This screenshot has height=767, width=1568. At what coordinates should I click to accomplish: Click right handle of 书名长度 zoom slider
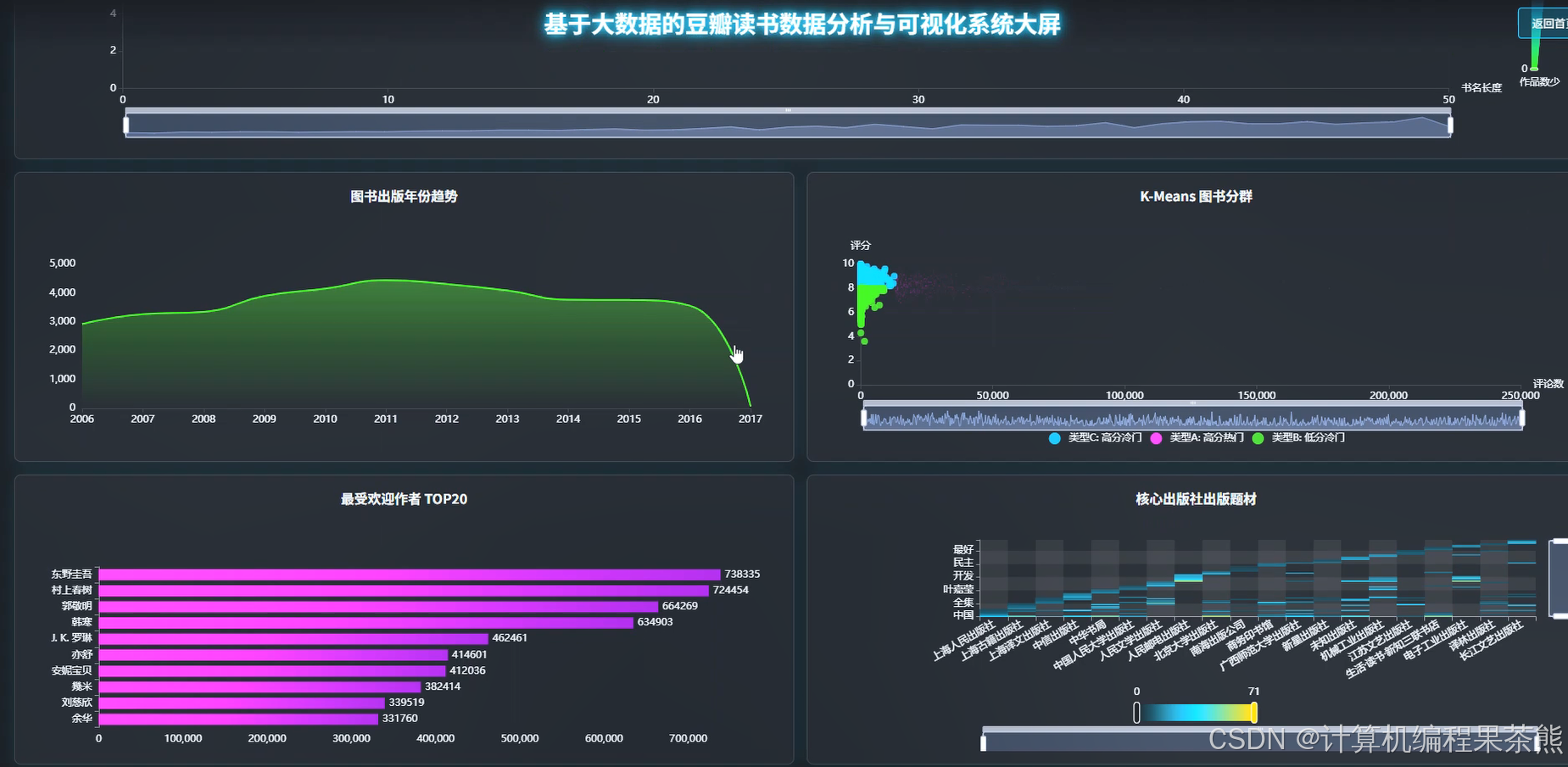pos(1450,125)
